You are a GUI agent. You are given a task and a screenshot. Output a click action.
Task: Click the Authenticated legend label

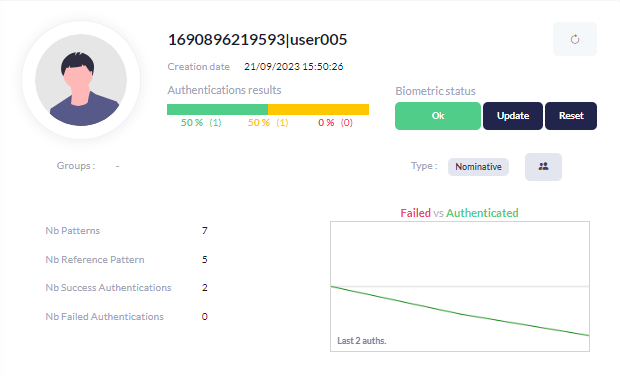click(x=482, y=213)
